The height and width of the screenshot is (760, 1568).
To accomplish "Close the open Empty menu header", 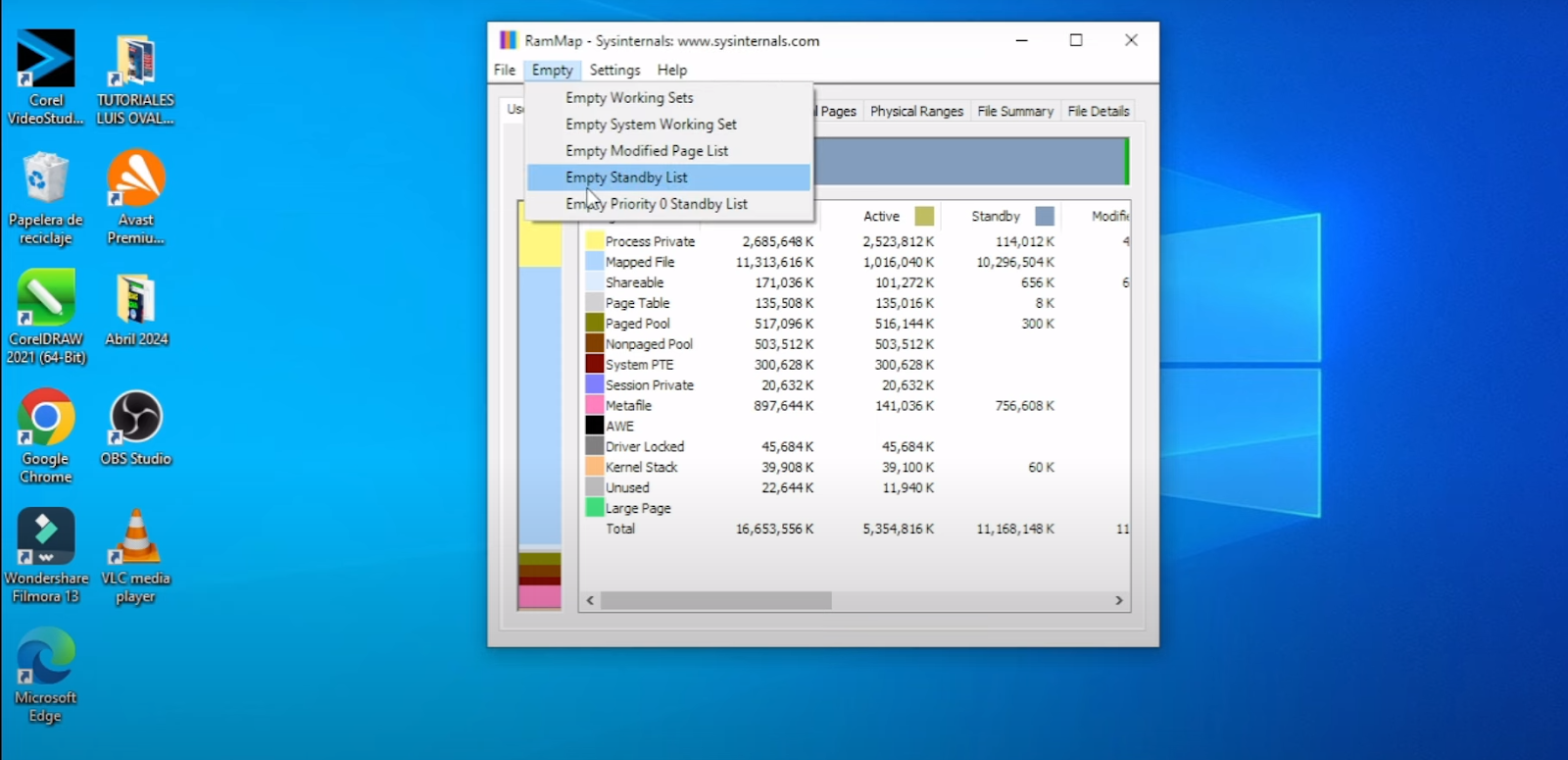I will [x=553, y=70].
